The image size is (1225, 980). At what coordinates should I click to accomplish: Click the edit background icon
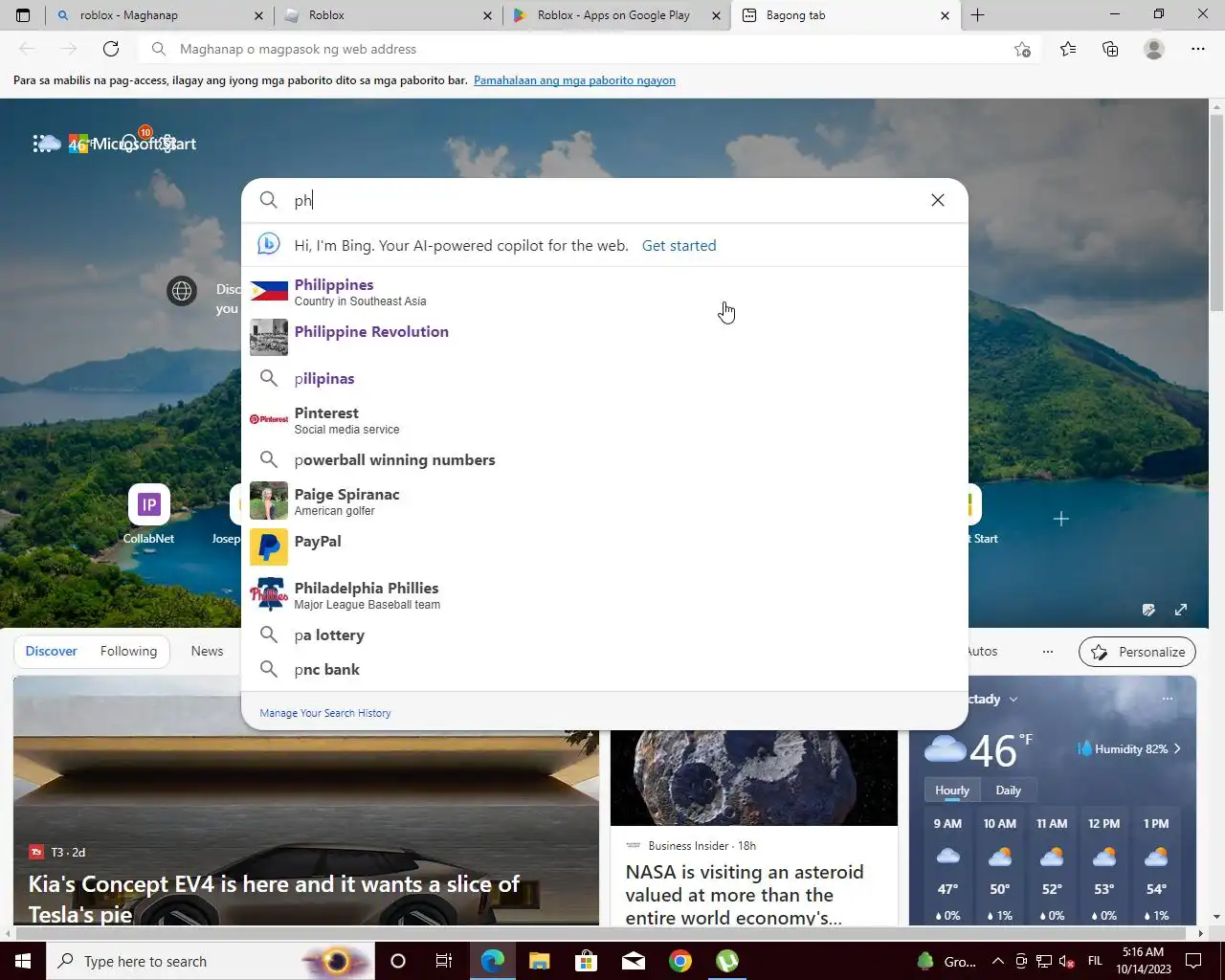1148,610
